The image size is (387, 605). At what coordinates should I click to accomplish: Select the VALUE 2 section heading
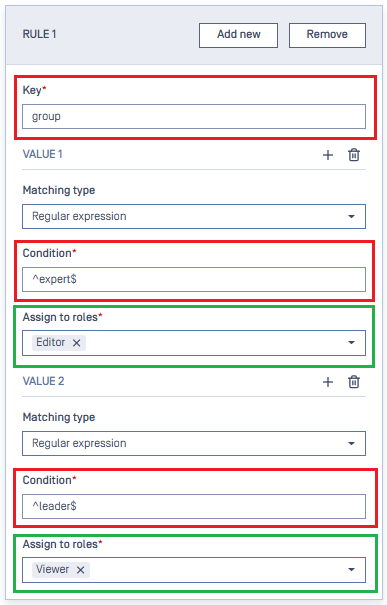tap(43, 381)
